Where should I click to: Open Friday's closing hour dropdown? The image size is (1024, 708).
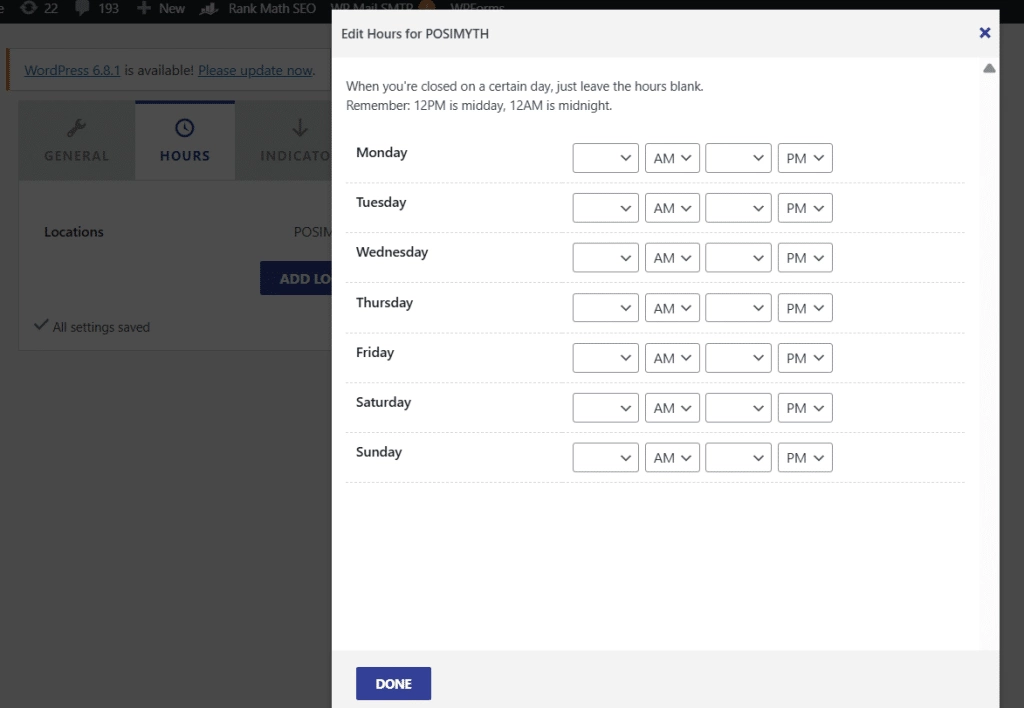coord(738,357)
